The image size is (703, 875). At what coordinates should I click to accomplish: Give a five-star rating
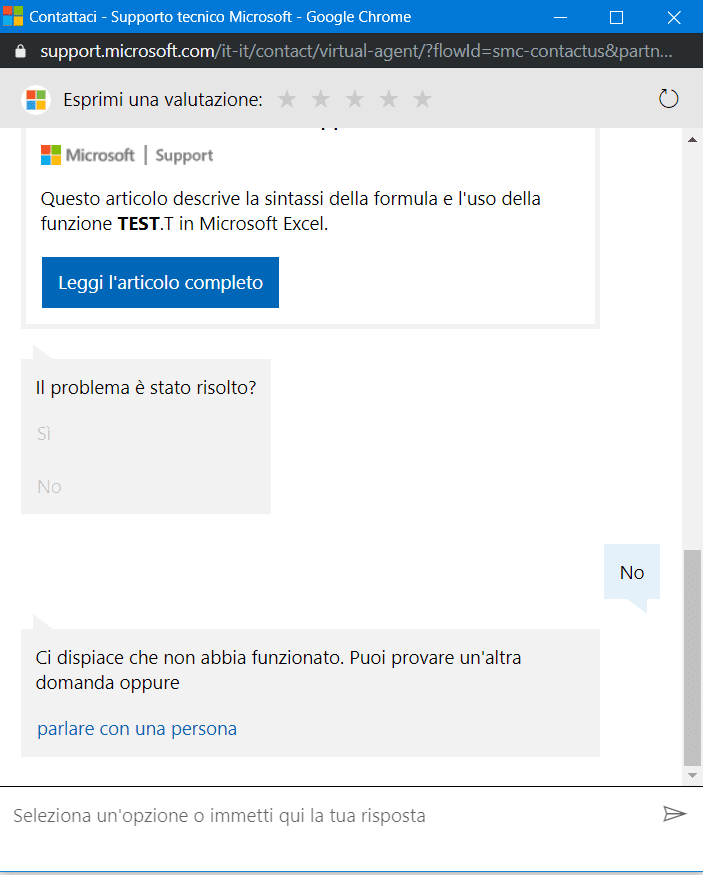pyautogui.click(x=423, y=99)
